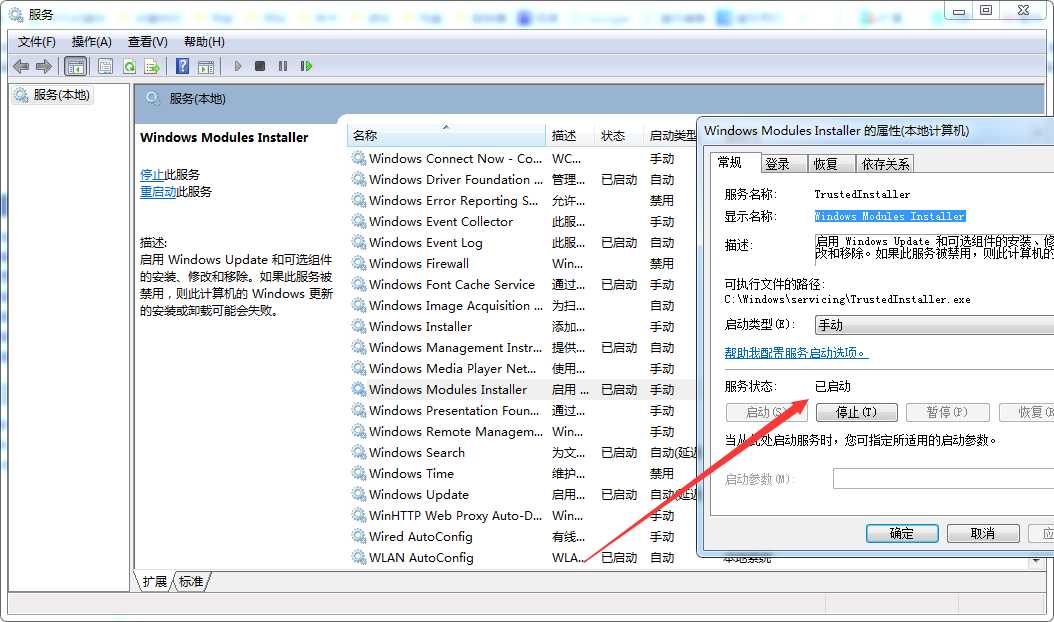Click the Restart Service toolbar icon
Screen dimensions: 1054x622
click(x=307, y=66)
